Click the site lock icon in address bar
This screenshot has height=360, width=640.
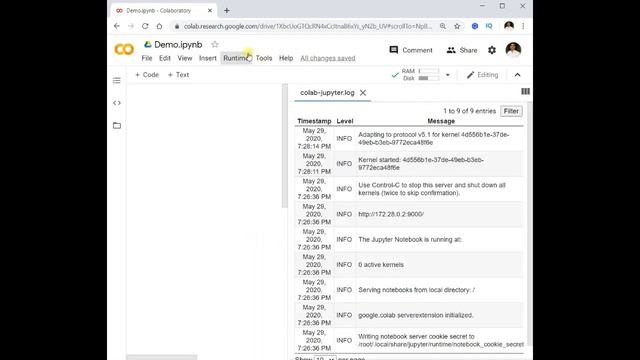pos(177,26)
